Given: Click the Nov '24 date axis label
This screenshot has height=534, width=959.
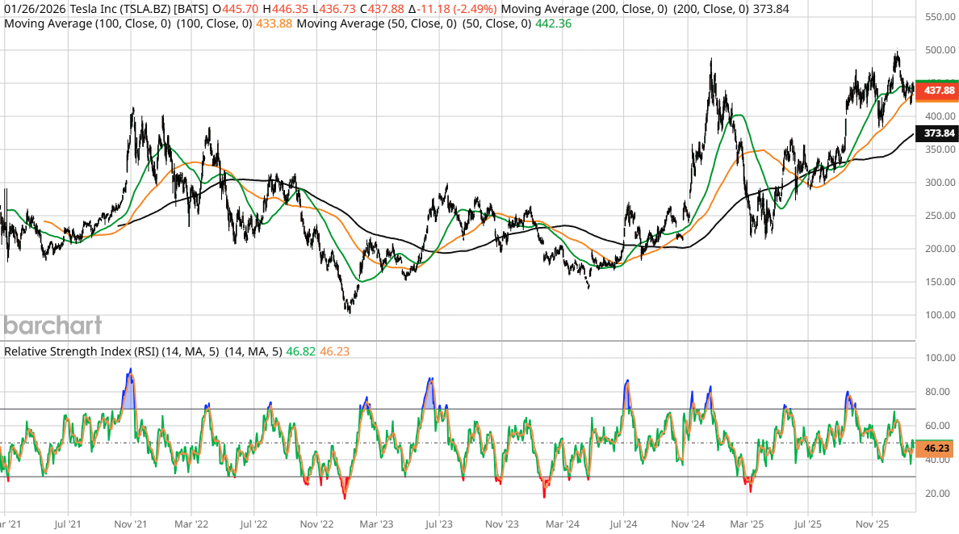Looking at the screenshot, I should click(689, 523).
